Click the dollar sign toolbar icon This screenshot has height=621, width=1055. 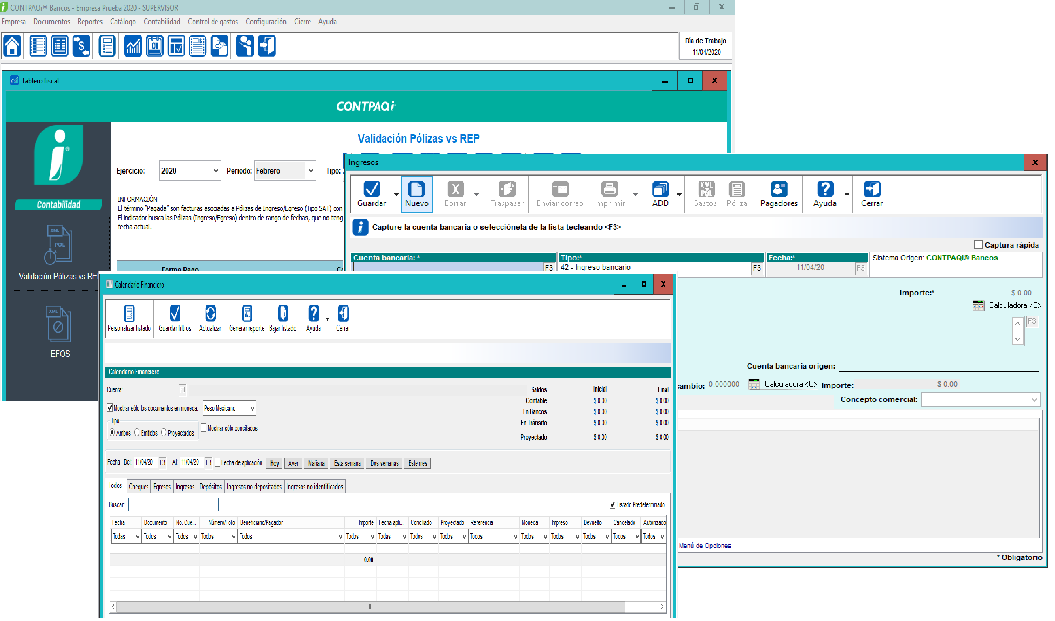pyautogui.click(x=81, y=46)
